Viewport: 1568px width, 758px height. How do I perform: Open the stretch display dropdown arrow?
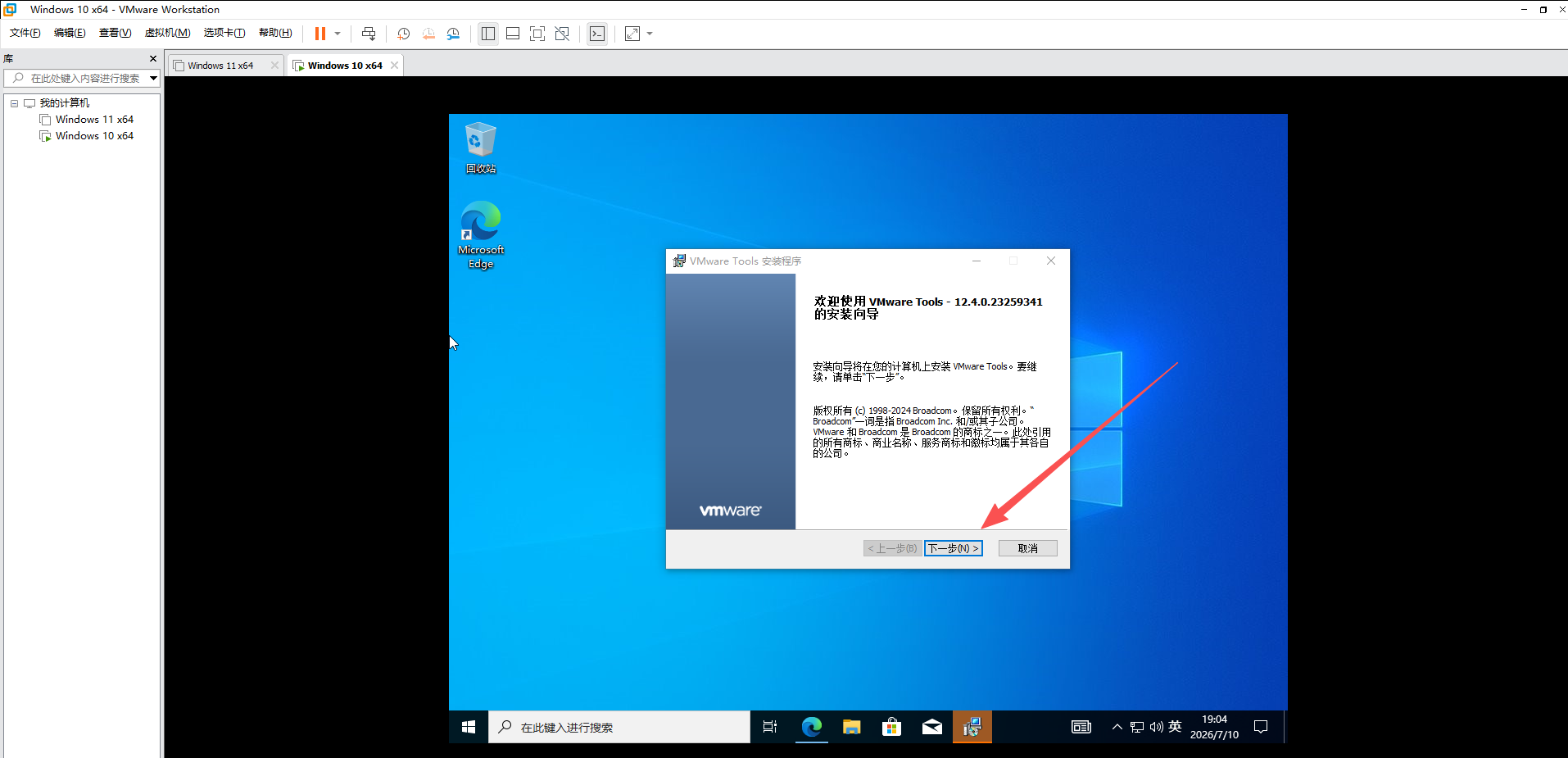pyautogui.click(x=650, y=34)
